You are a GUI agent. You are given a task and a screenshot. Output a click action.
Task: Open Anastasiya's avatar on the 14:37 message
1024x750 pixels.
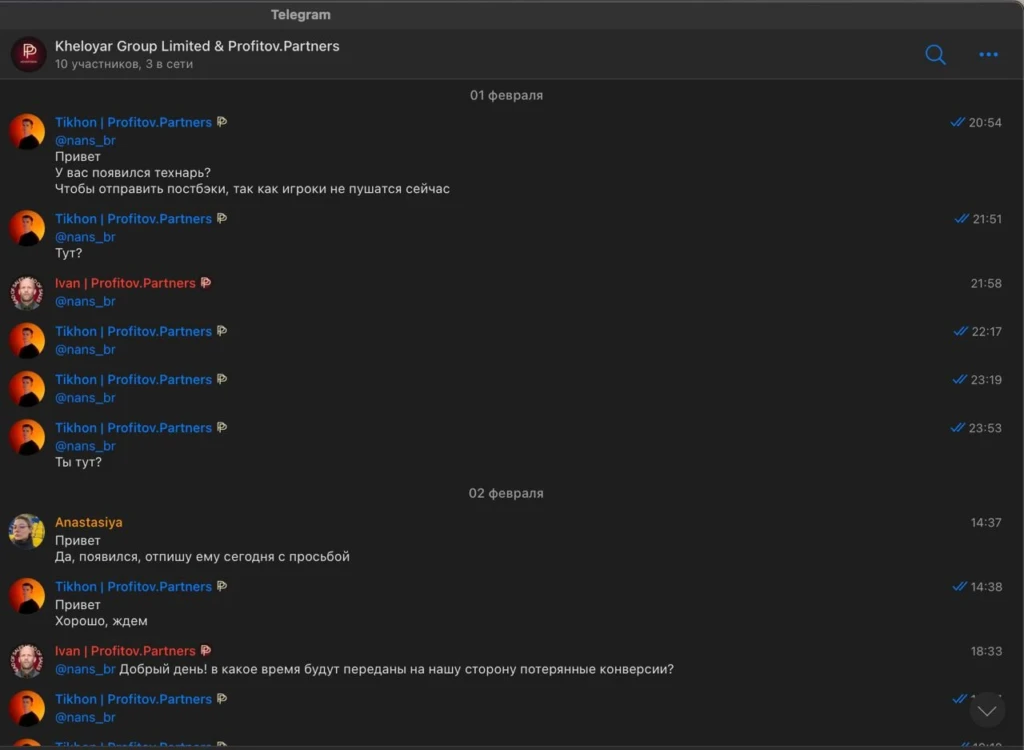click(x=27, y=531)
